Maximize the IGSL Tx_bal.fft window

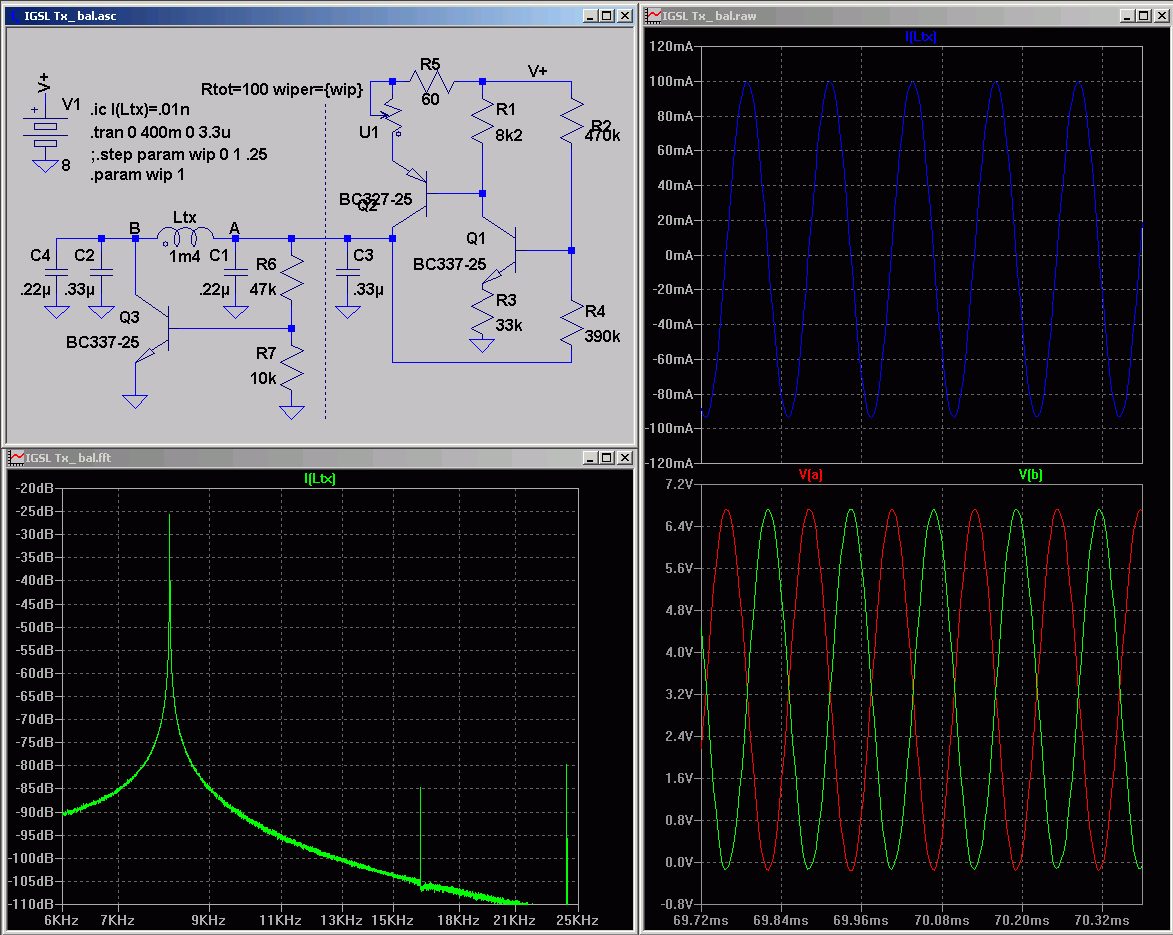coord(607,458)
